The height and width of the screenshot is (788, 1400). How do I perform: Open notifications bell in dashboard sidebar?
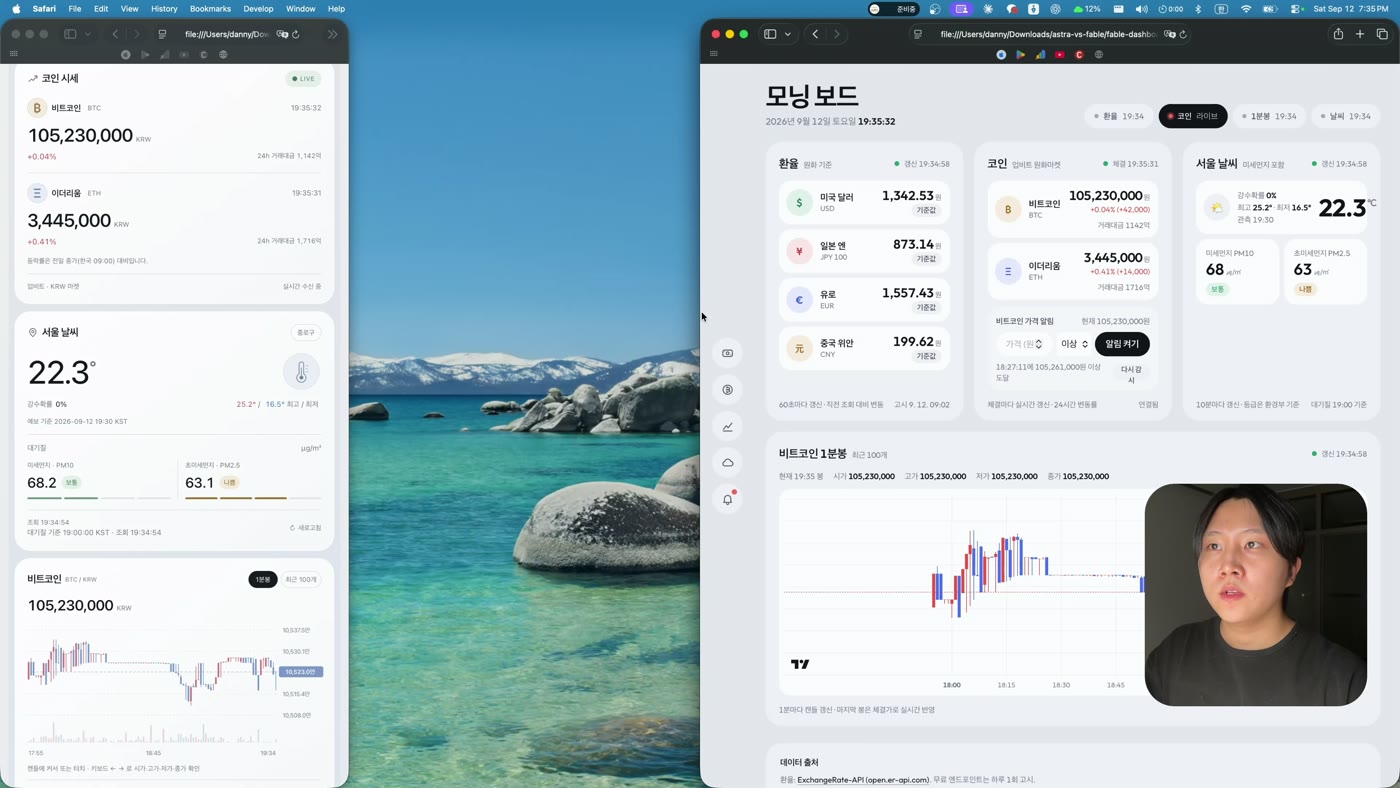728,499
